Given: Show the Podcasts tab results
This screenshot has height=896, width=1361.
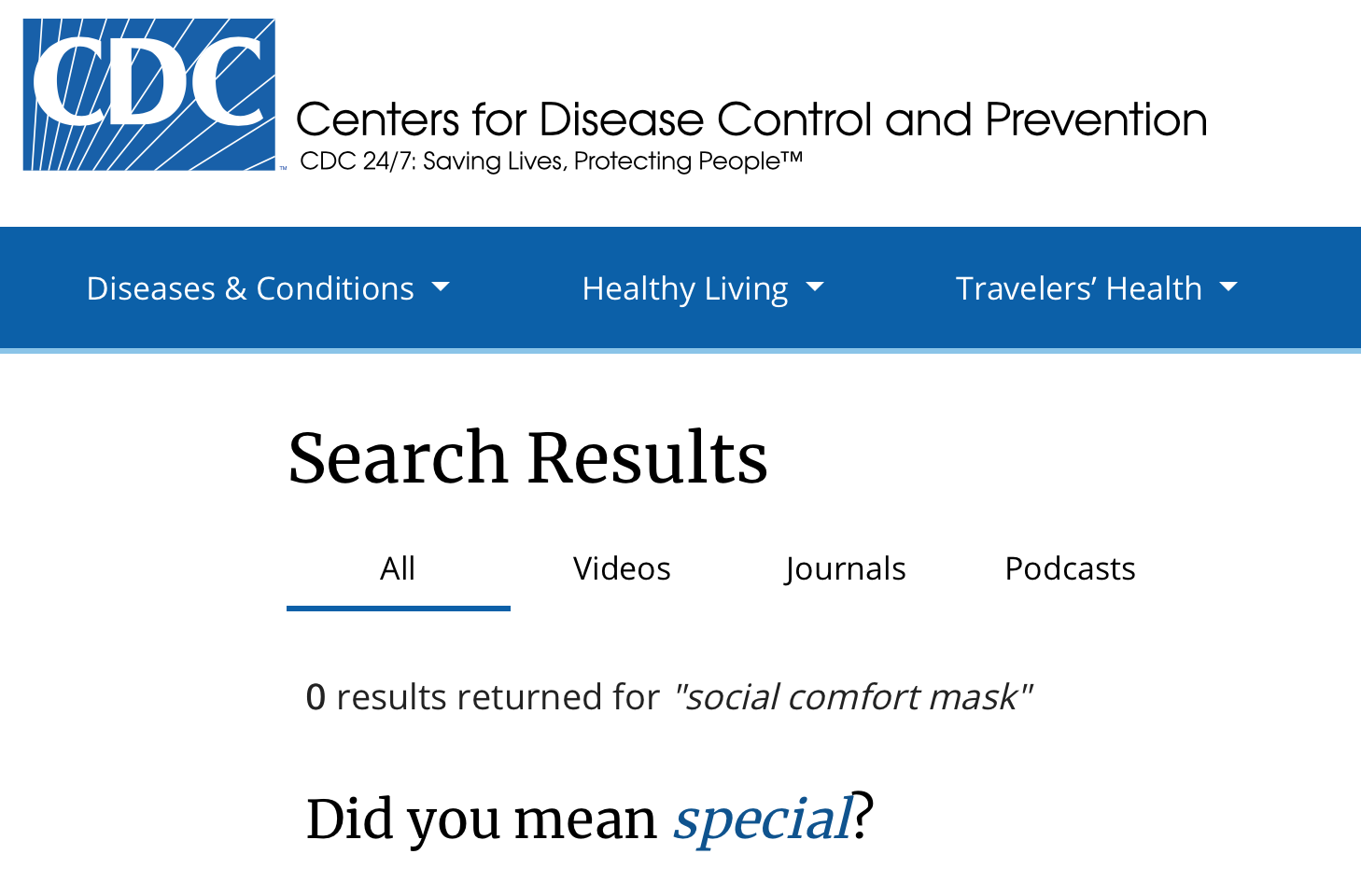Looking at the screenshot, I should click(1070, 568).
